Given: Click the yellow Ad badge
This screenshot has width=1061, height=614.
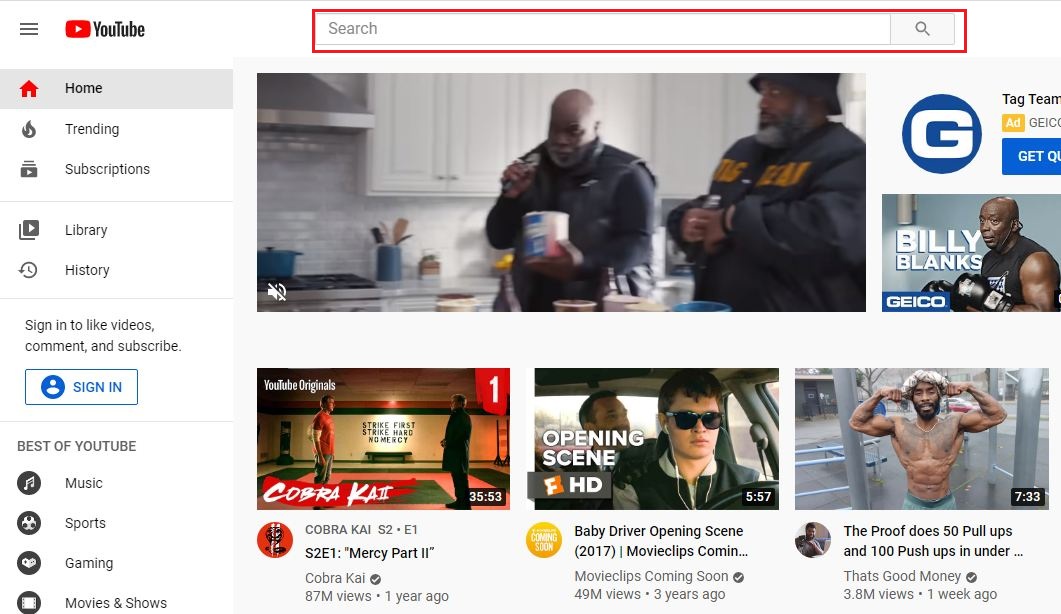Looking at the screenshot, I should (x=1013, y=123).
